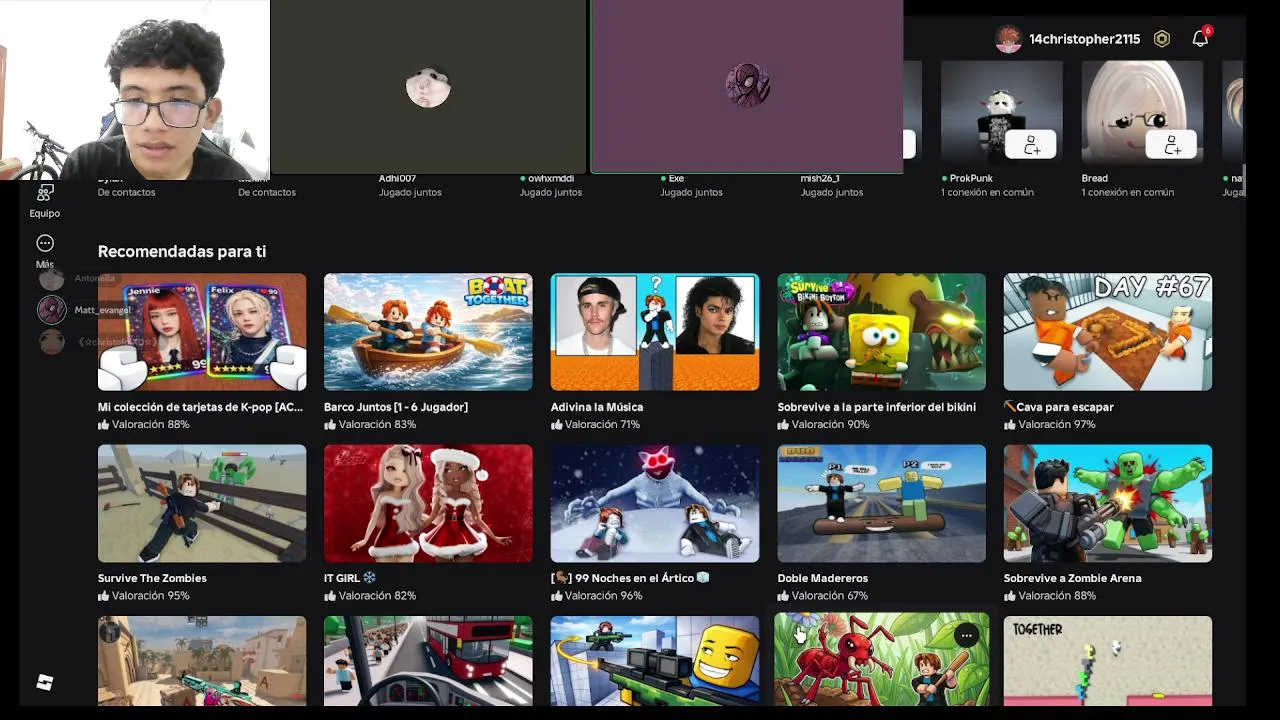Open options menu on ant game thumbnail
Screen dimensions: 1280x720
[x=966, y=635]
